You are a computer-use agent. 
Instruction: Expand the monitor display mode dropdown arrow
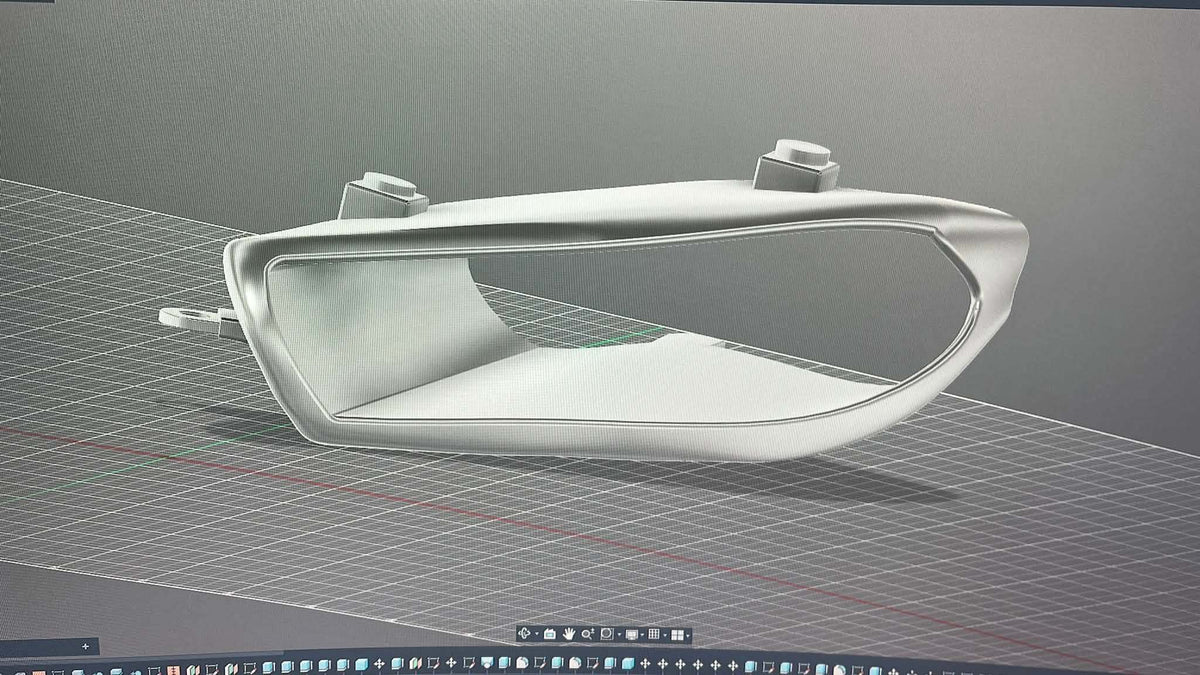click(642, 635)
